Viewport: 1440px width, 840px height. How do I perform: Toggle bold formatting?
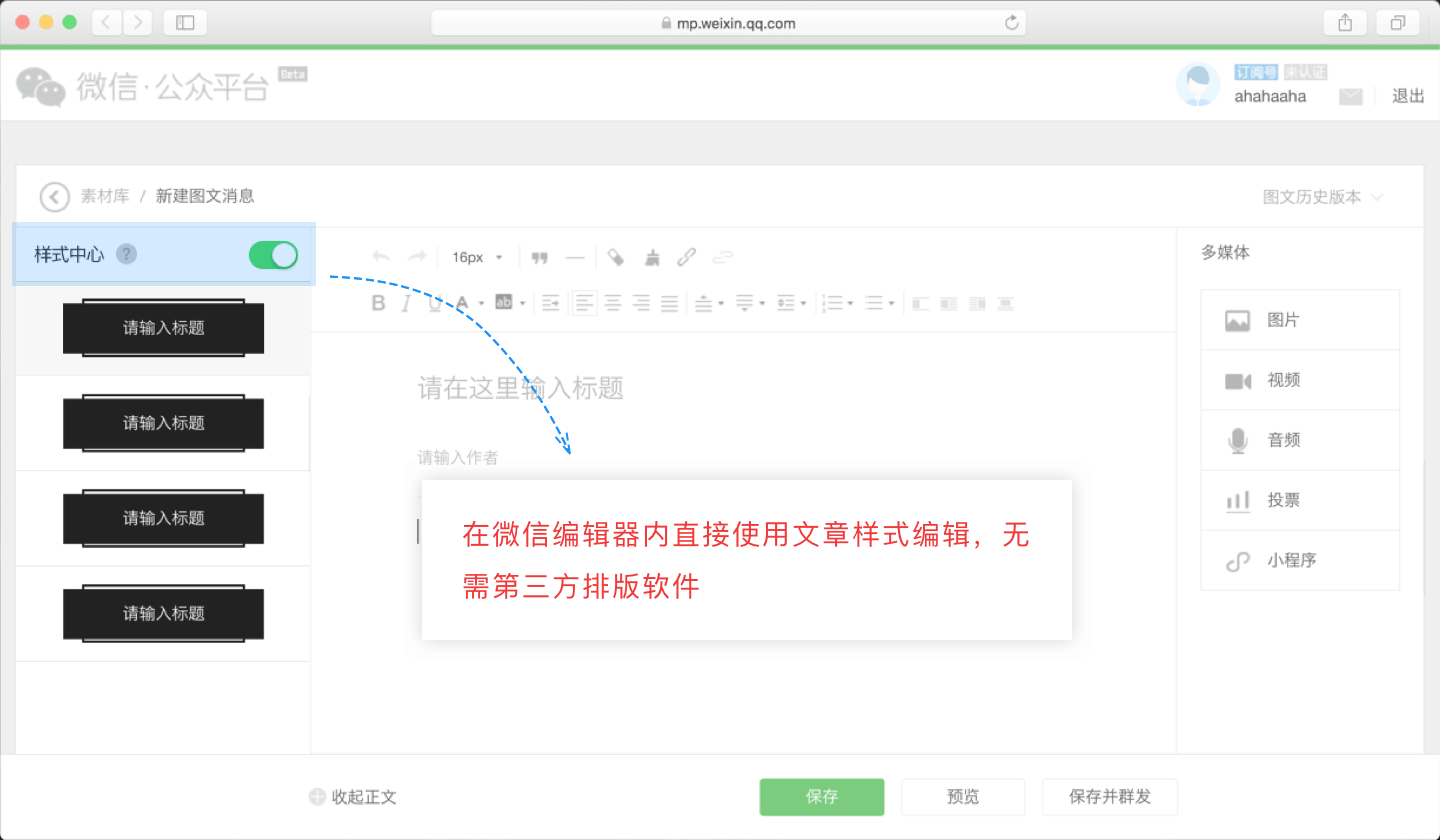pos(378,303)
